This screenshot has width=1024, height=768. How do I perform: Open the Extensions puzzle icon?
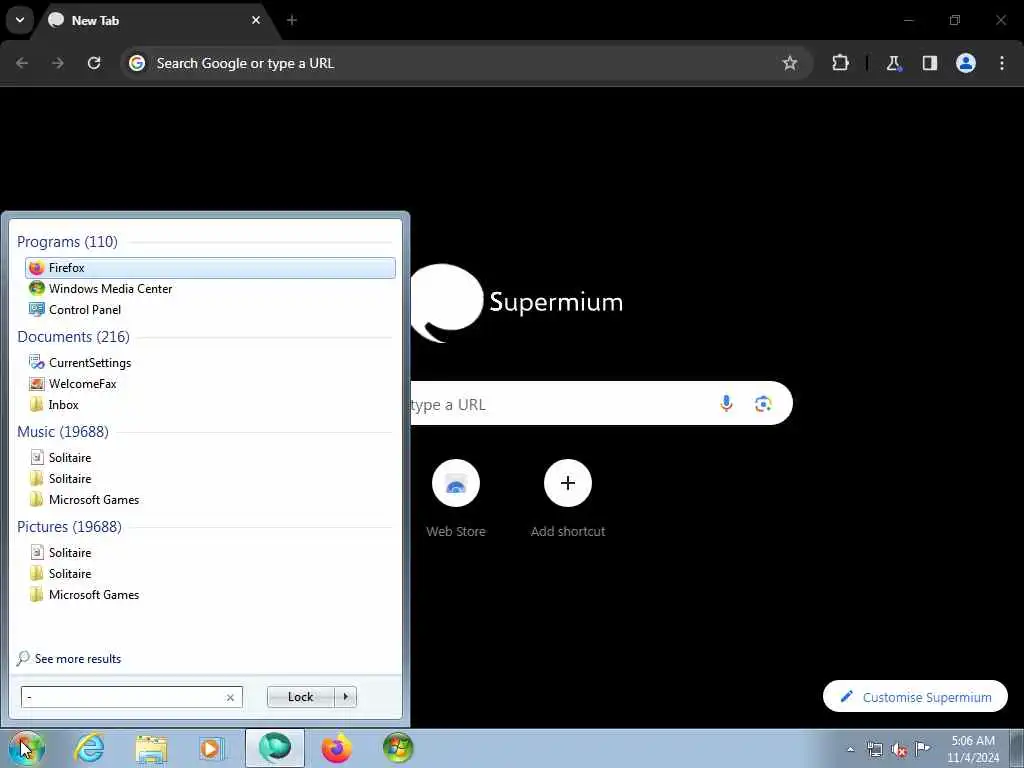(840, 63)
